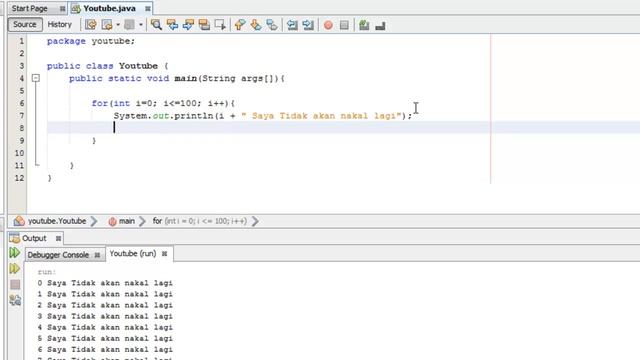The image size is (640, 360).
Task: Click Find Previous Occurrence icon
Action: pyautogui.click(x=172, y=25)
